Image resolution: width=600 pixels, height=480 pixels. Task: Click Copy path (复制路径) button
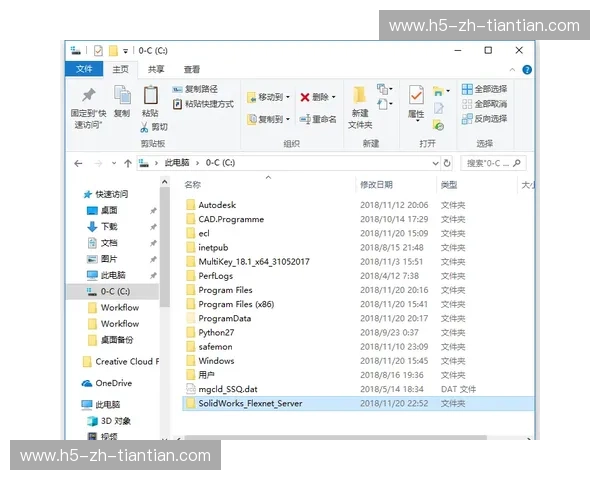(203, 89)
